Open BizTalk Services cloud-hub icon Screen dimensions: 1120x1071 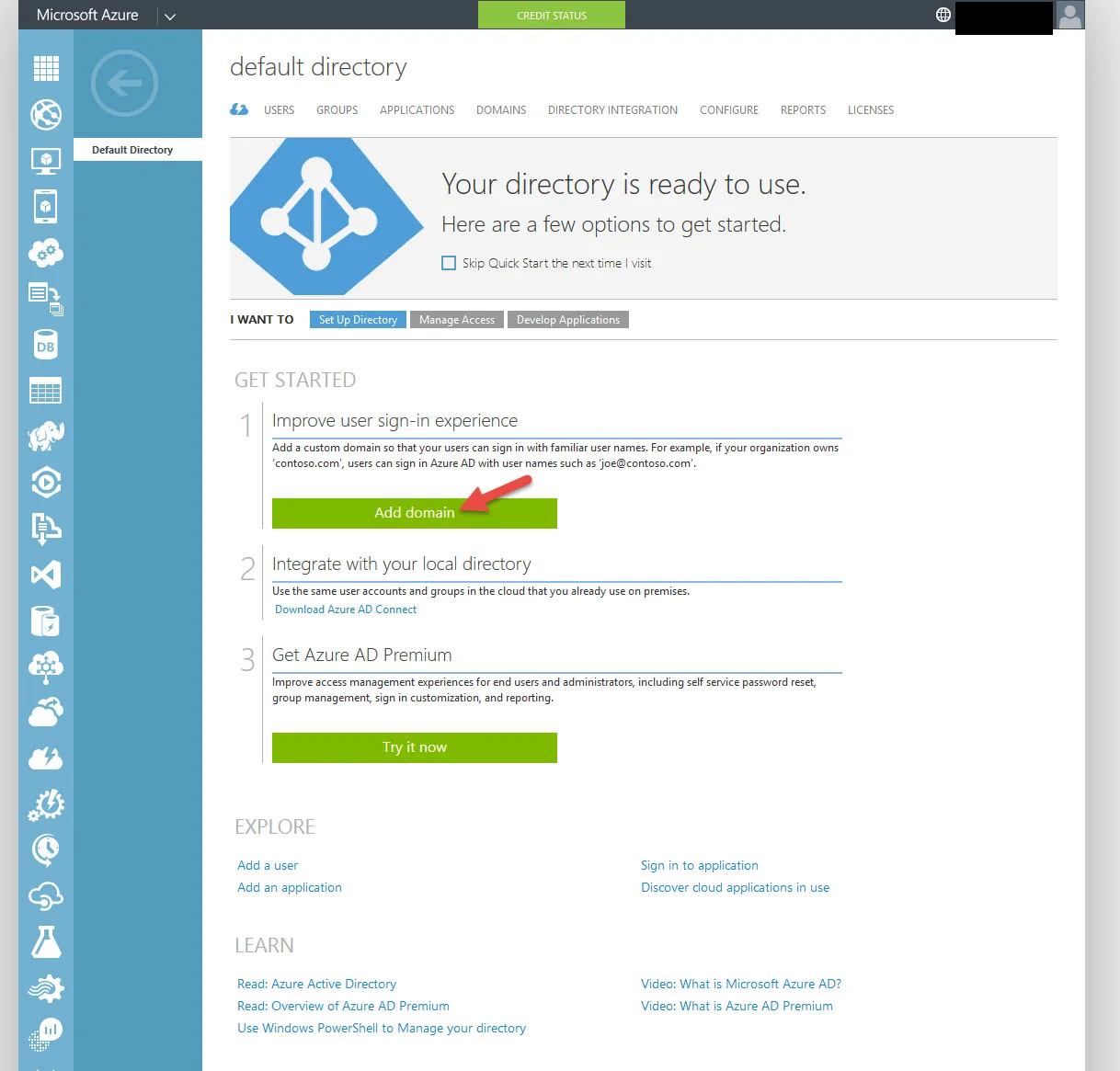(x=46, y=667)
